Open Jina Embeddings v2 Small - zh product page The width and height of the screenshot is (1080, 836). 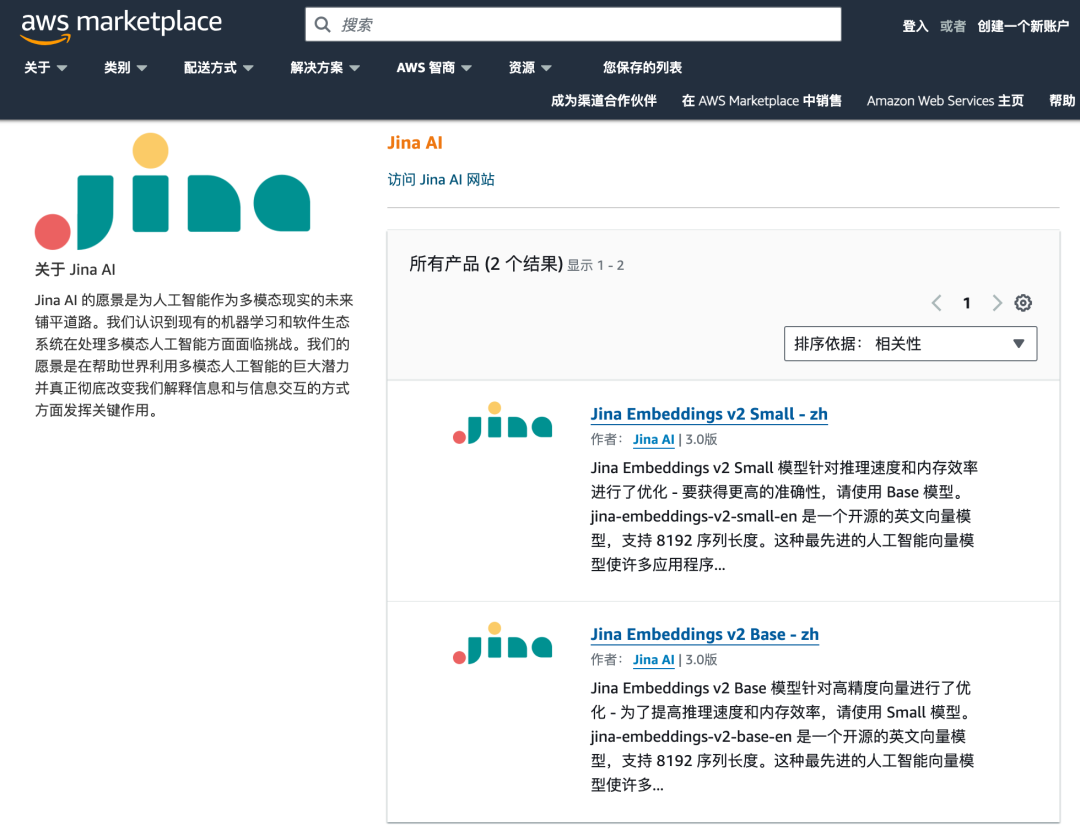coord(708,414)
